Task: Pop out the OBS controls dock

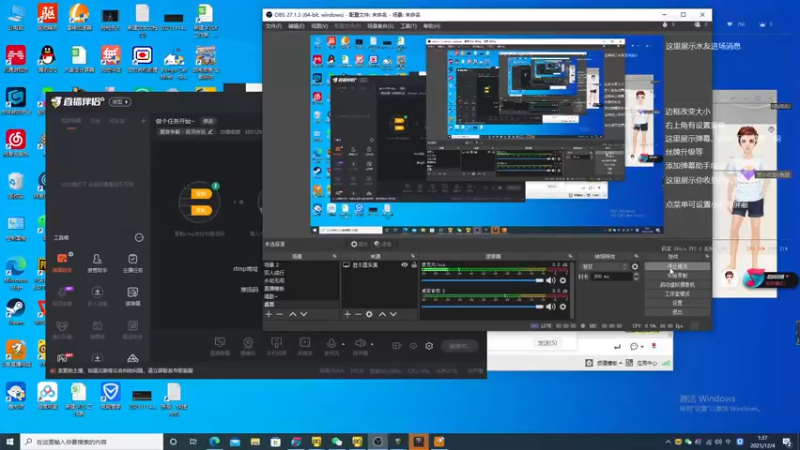Action: tap(707, 256)
